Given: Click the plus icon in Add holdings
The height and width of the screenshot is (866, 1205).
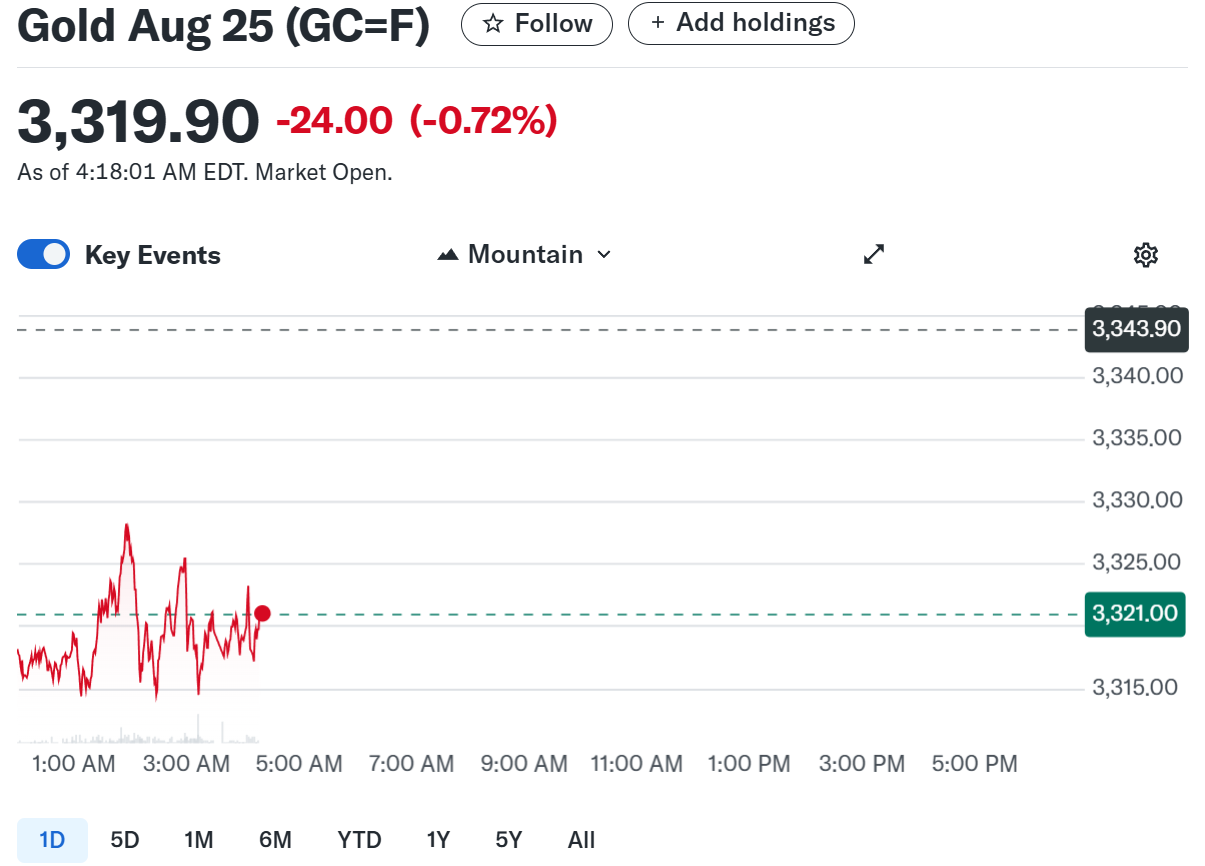Looking at the screenshot, I should [x=658, y=23].
